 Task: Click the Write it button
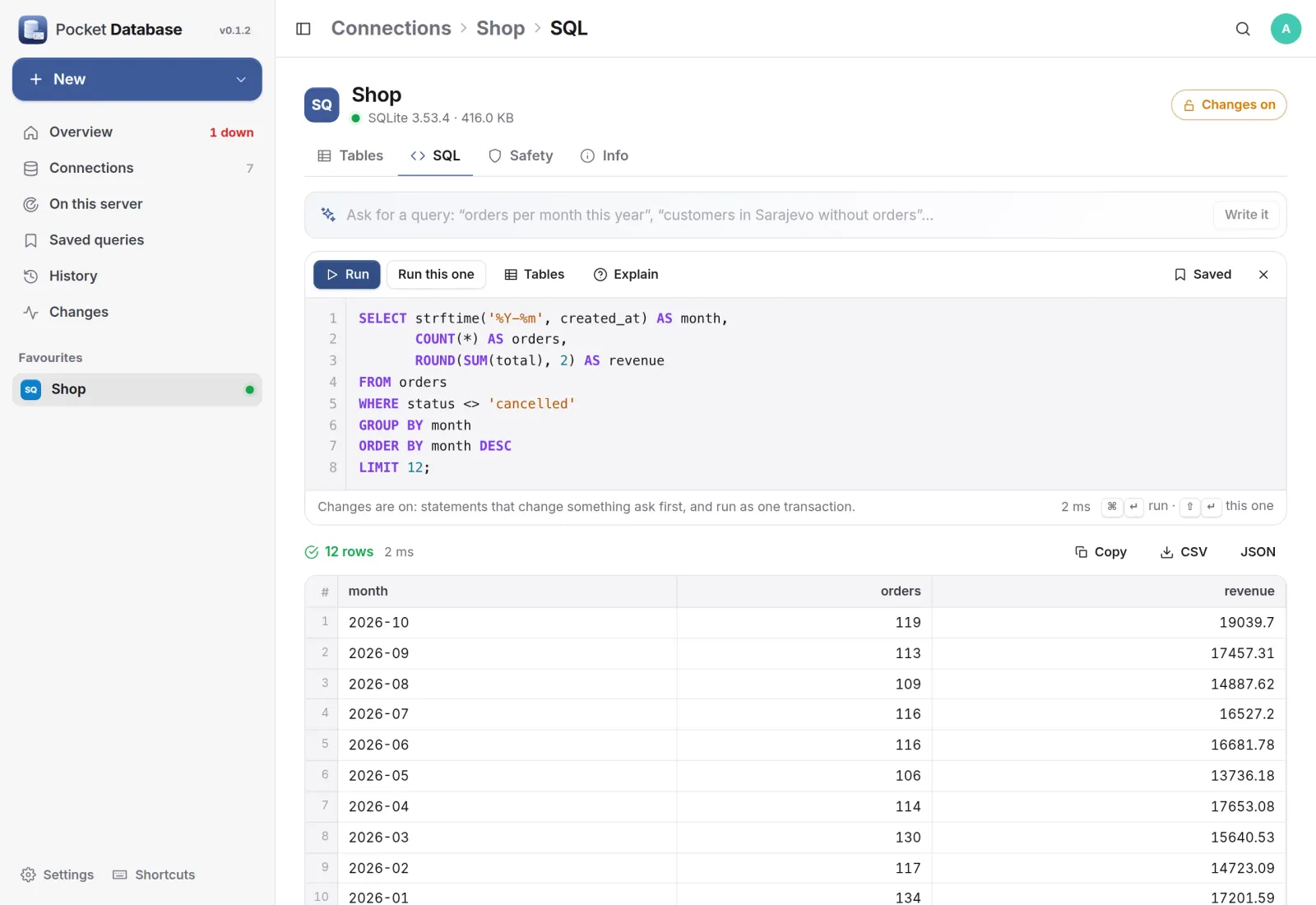(x=1246, y=215)
